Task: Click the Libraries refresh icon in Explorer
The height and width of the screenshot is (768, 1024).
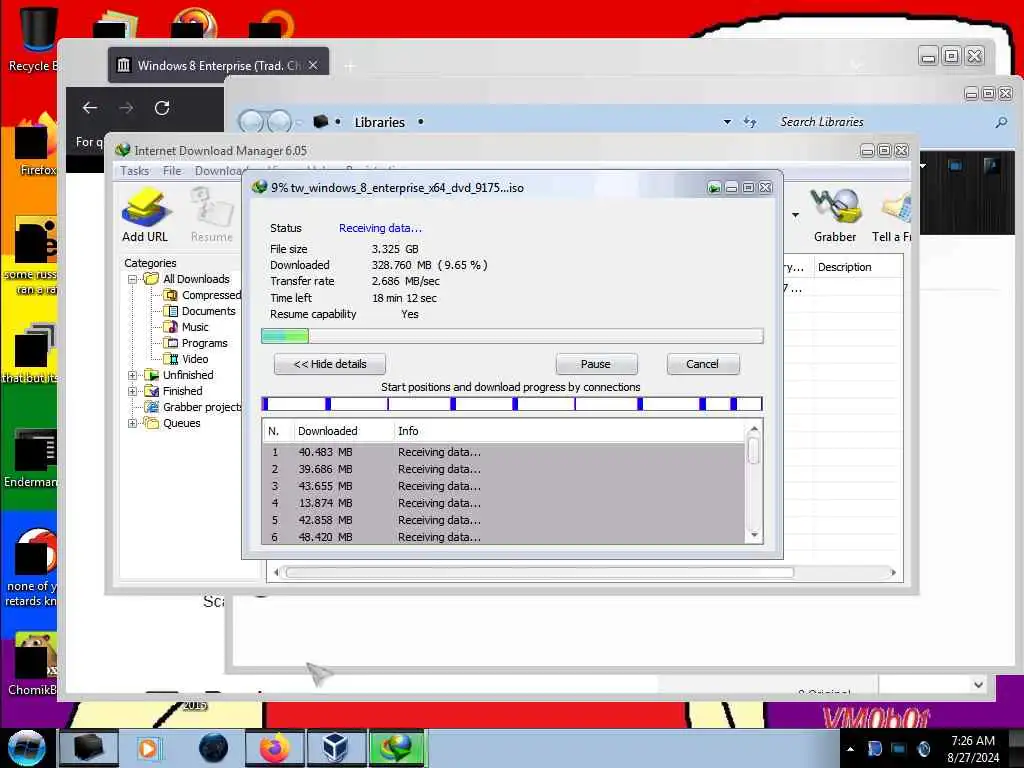Action: tap(750, 122)
